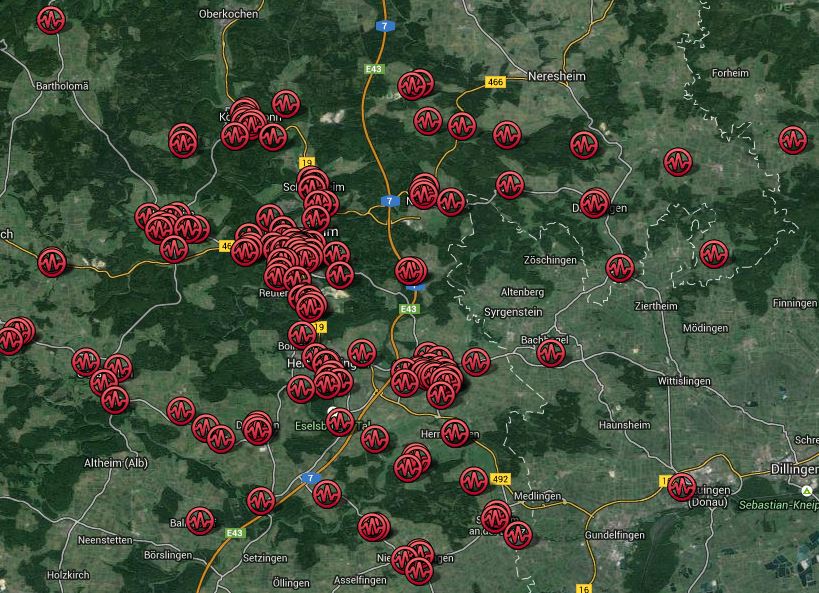Click marker between Giengen cluster and Bachhagel
The height and width of the screenshot is (593, 819).
[476, 362]
